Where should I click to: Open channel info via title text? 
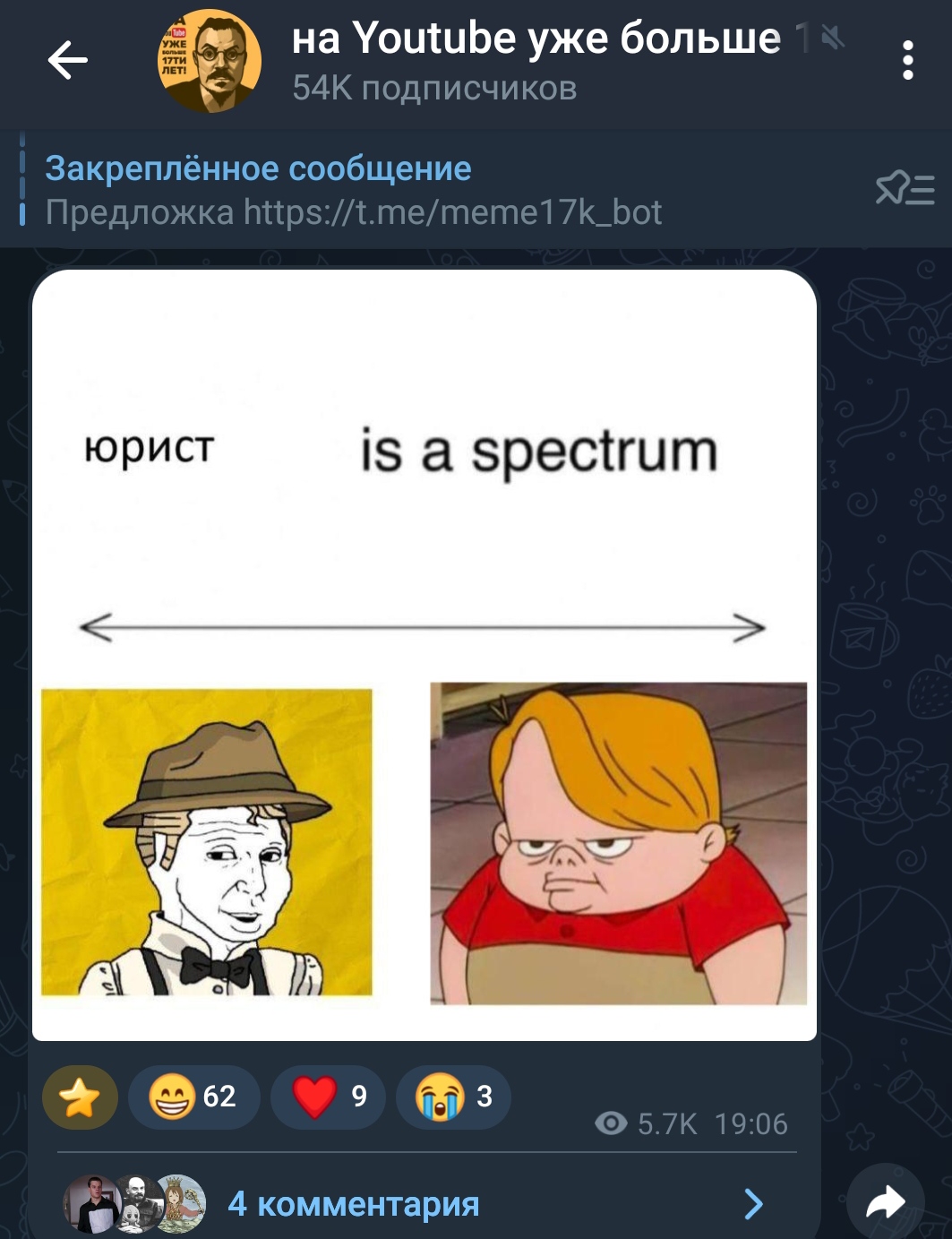(536, 38)
